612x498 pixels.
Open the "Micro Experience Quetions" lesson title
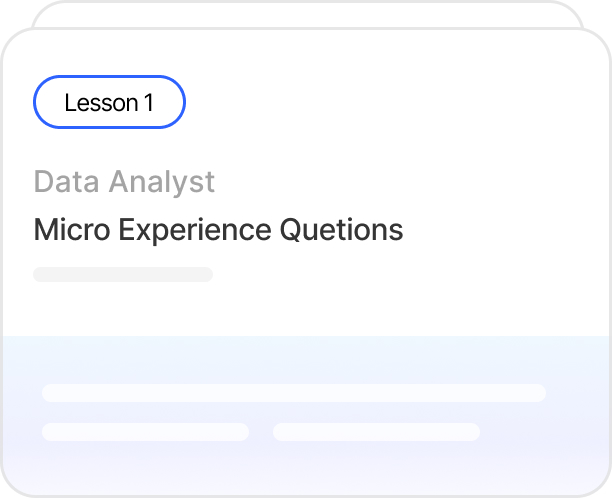coord(218,230)
